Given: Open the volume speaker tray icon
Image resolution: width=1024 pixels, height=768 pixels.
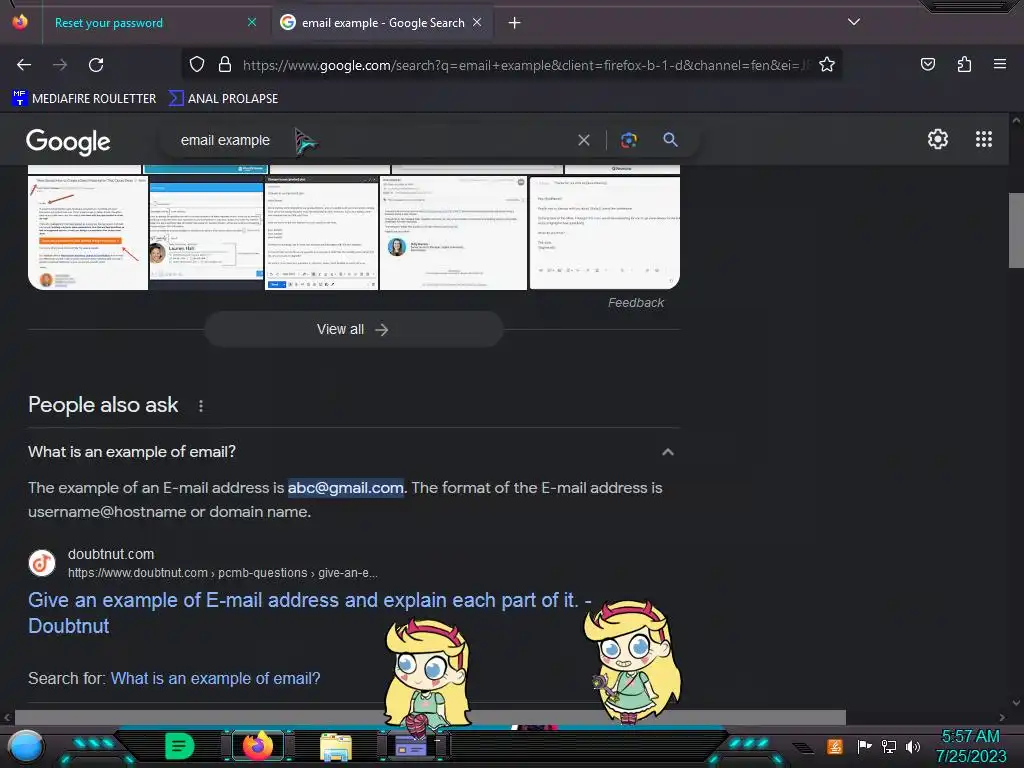Looking at the screenshot, I should [x=912, y=746].
